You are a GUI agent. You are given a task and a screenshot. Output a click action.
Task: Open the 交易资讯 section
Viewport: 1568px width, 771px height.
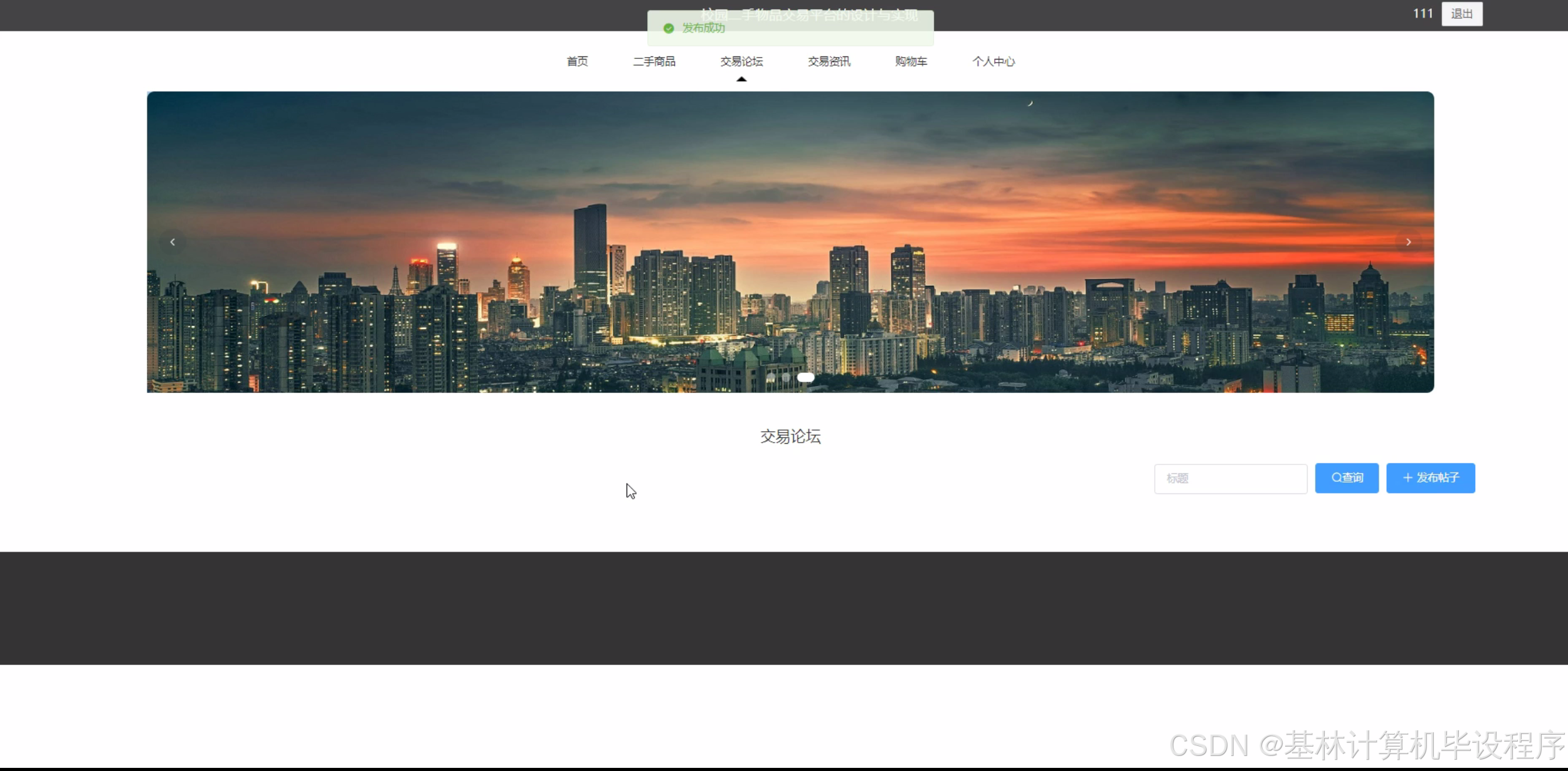coord(829,61)
